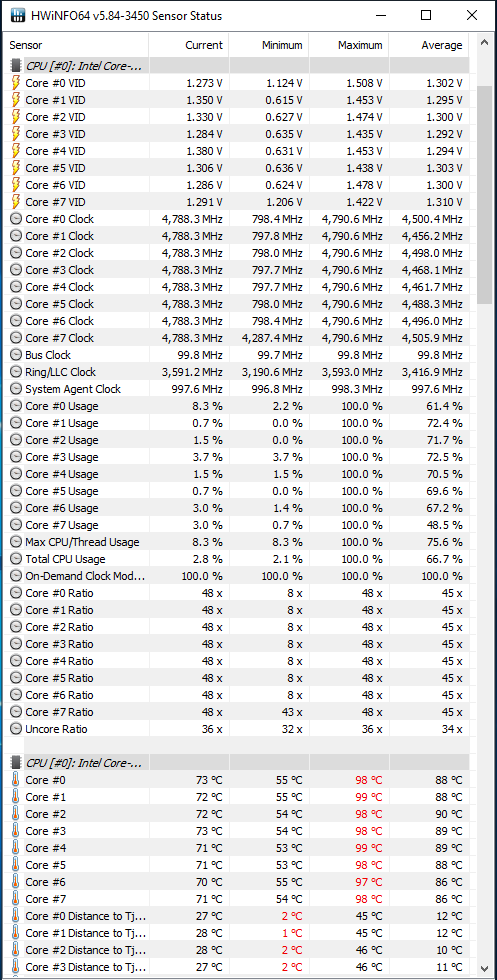The image size is (497, 980).
Task: Click the lightning icon beside Core #0 VID
Action: pos(16,82)
